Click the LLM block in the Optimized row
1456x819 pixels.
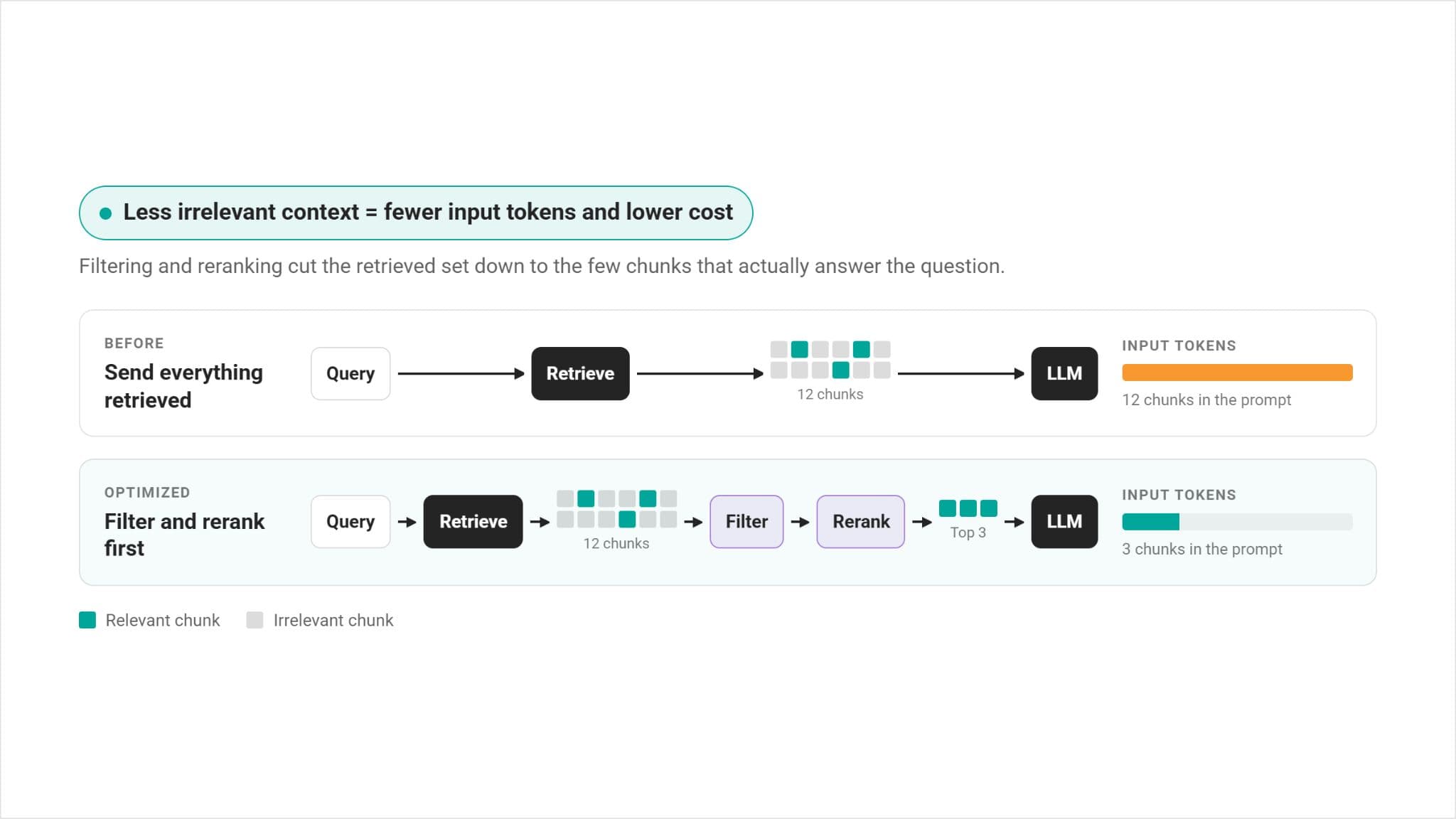[1064, 522]
